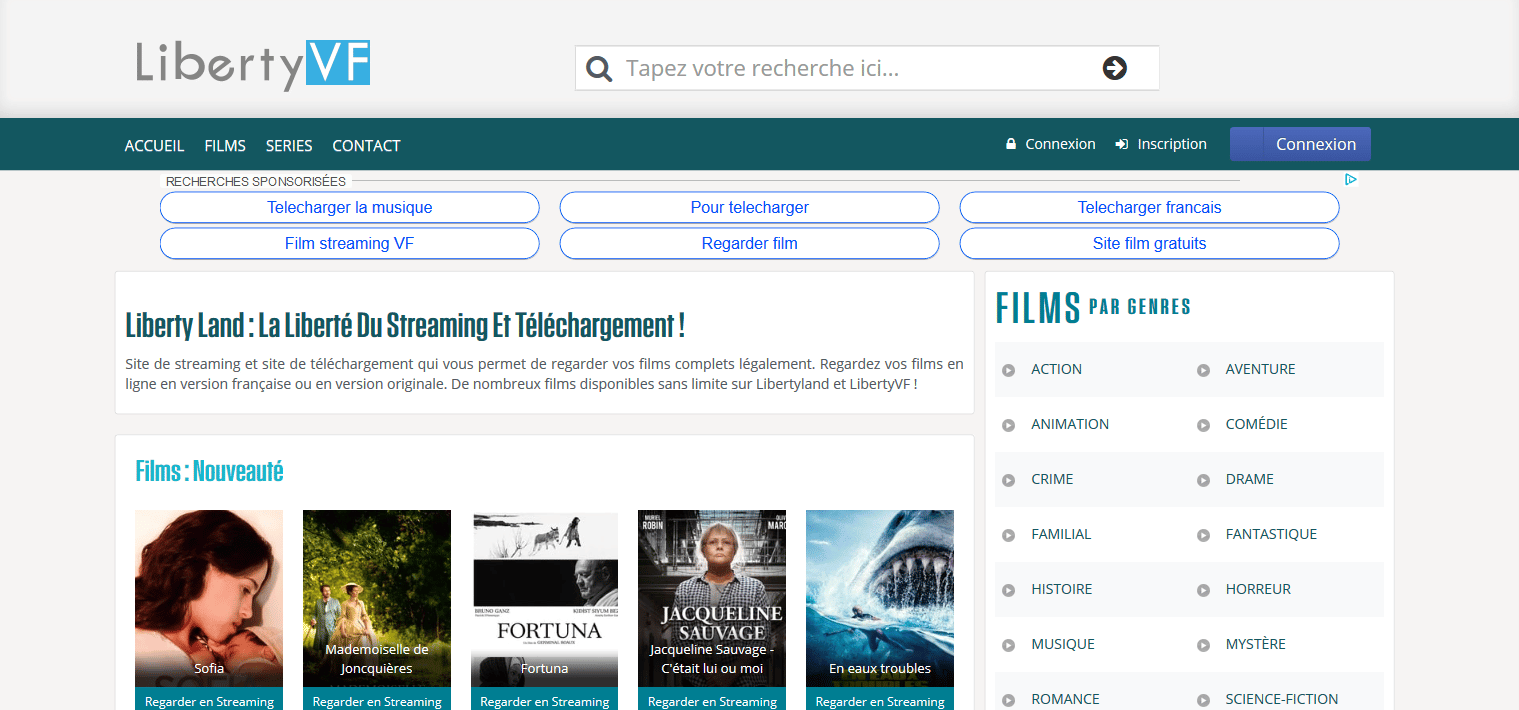Select the COMÉDIE genre link
The width and height of the screenshot is (1519, 710).
[1256, 424]
